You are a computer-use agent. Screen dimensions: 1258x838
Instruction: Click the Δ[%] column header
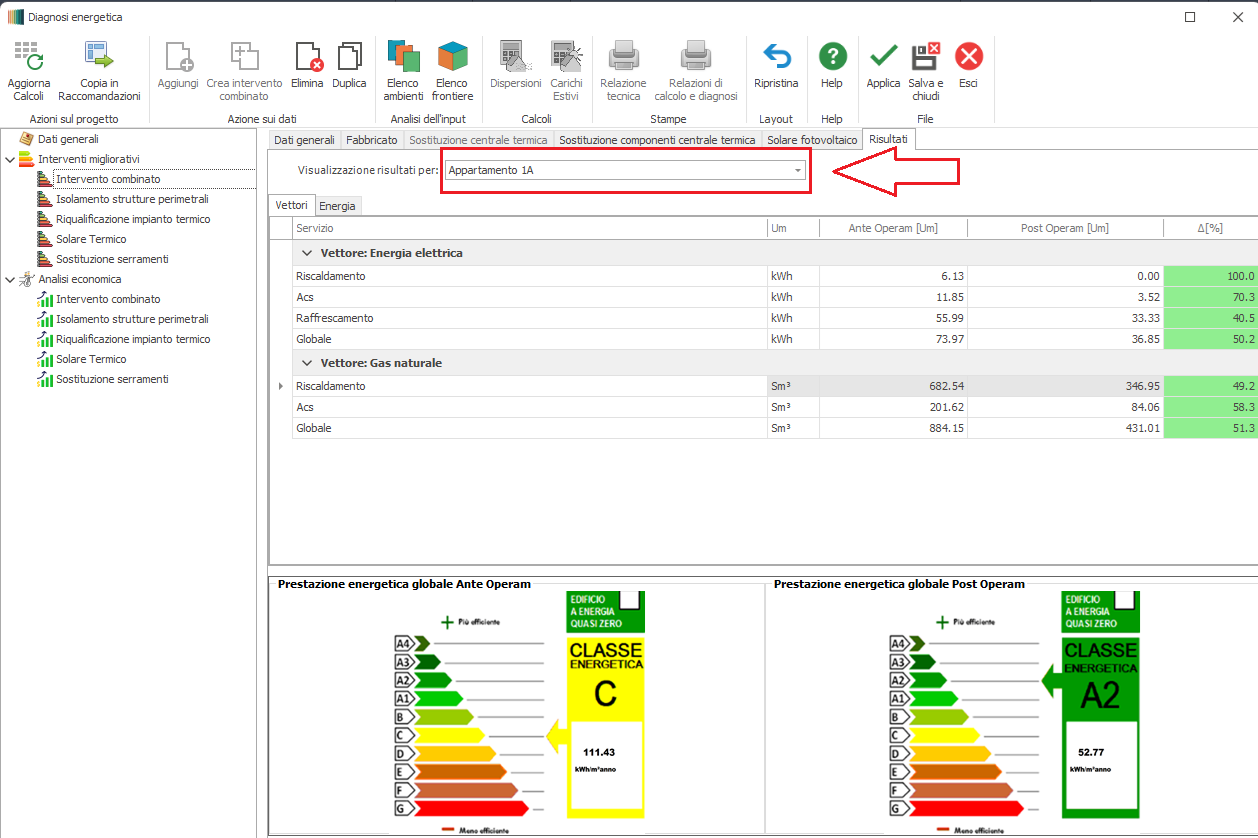pyautogui.click(x=1210, y=229)
